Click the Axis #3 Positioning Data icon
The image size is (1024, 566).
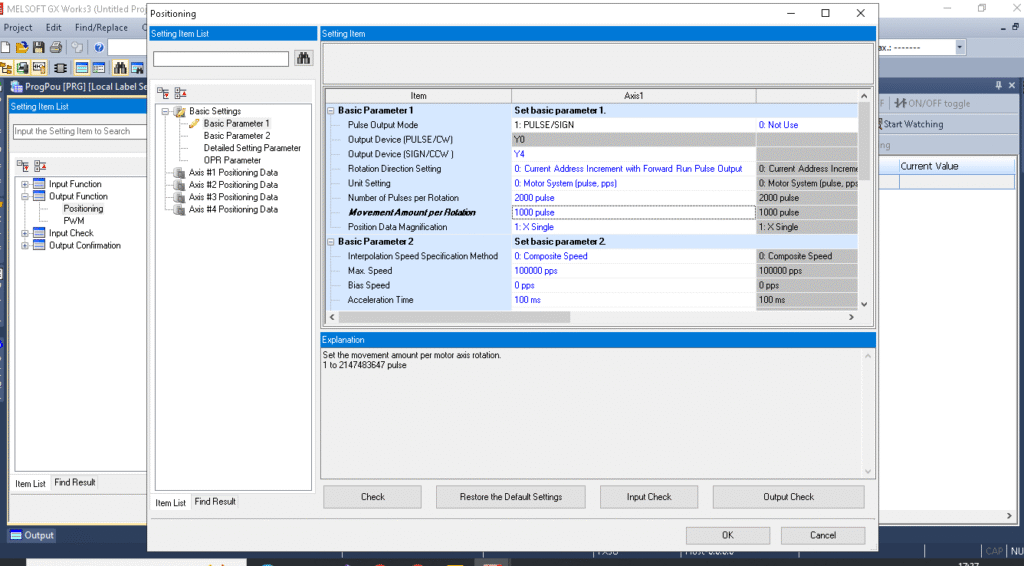tap(180, 197)
